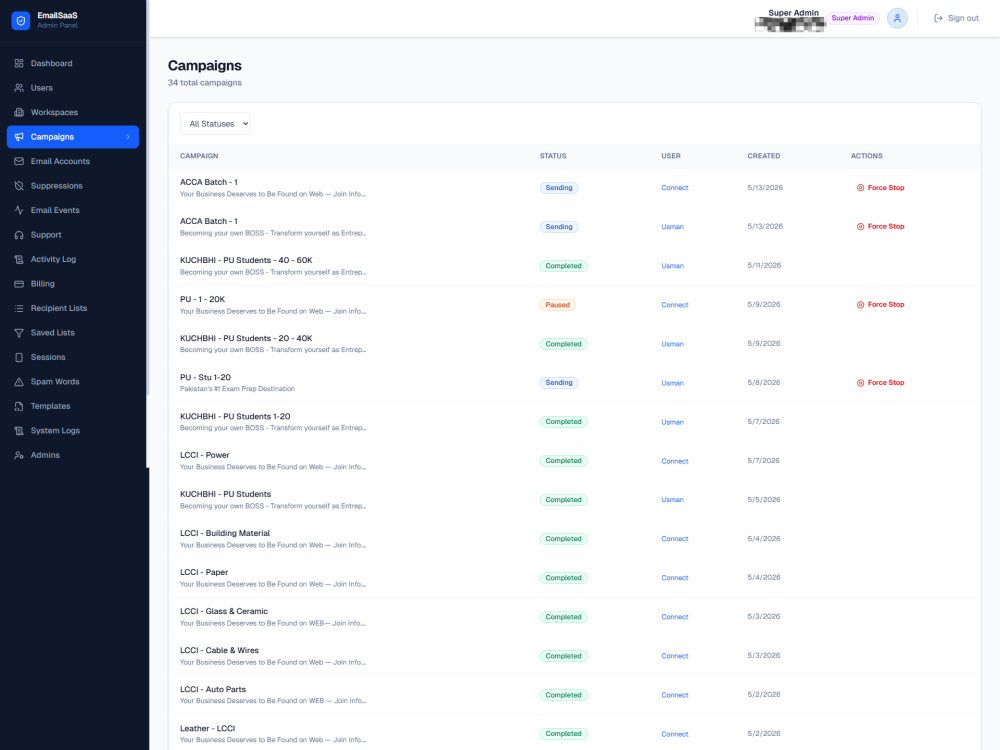Screen dimensions: 1000x750
Task: Go to Users page in sidebar
Action: click(x=73, y=88)
